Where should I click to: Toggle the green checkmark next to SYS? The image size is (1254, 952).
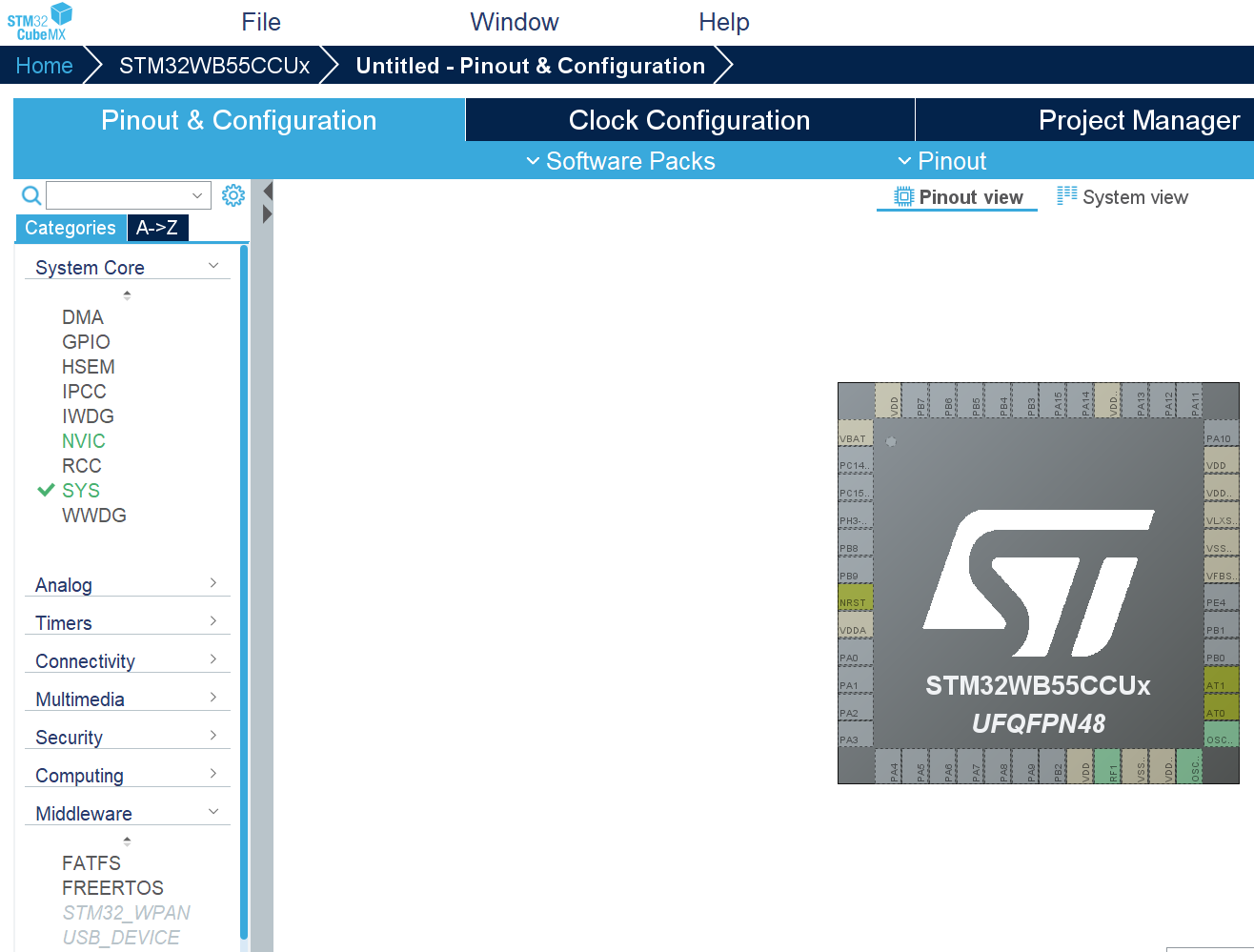click(45, 490)
